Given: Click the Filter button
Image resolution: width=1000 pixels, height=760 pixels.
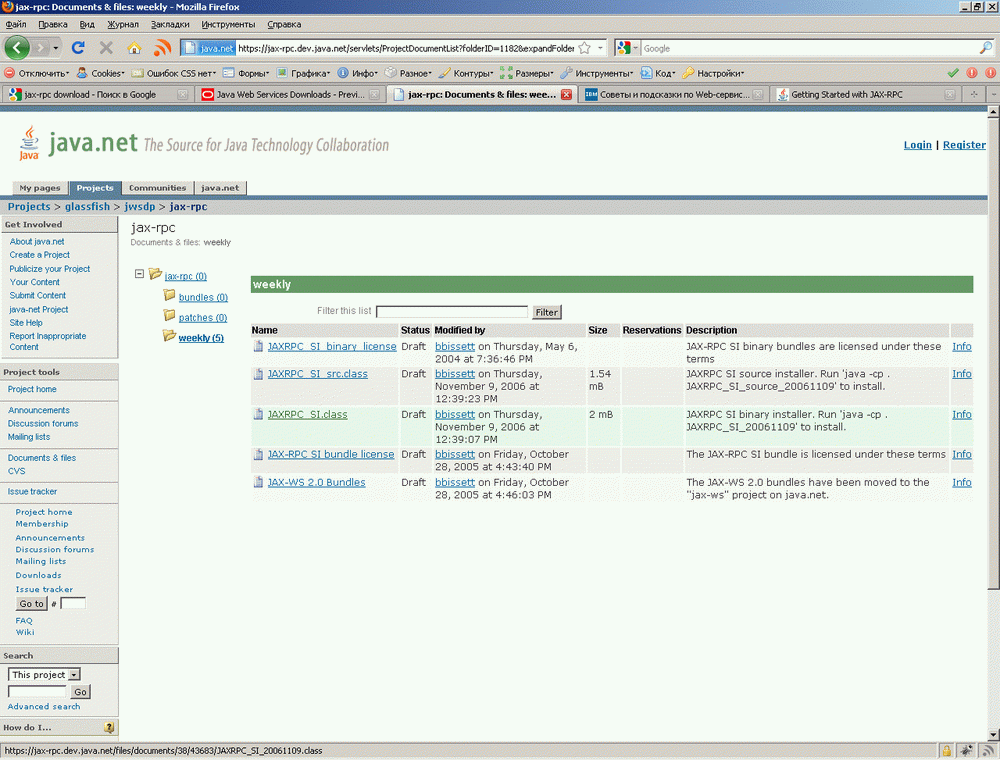Looking at the screenshot, I should (547, 312).
